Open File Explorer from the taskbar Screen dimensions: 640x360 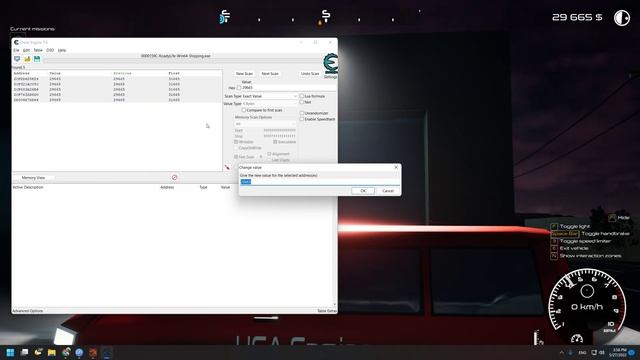click(52, 352)
